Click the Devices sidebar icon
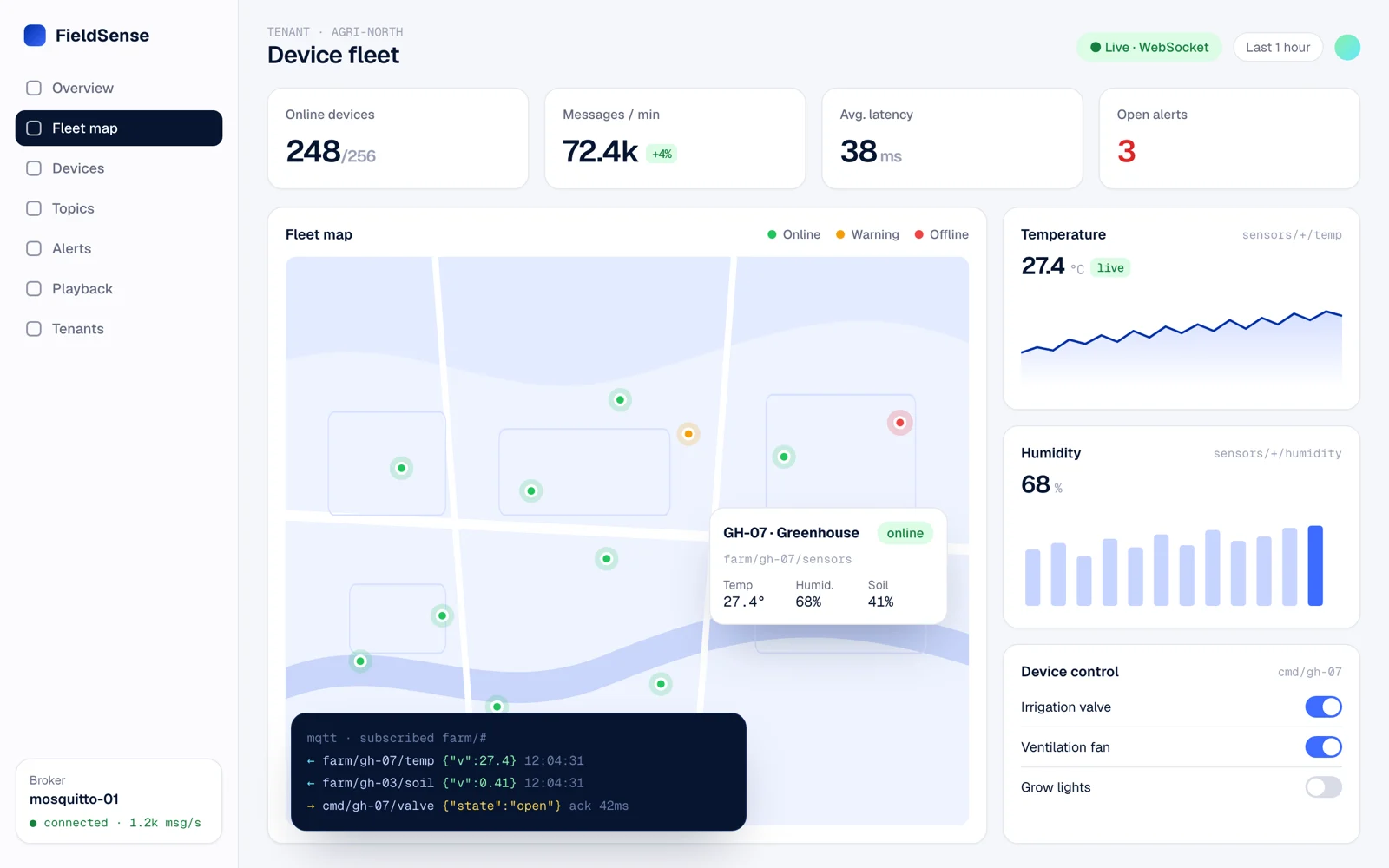This screenshot has height=868, width=1389. 34,168
